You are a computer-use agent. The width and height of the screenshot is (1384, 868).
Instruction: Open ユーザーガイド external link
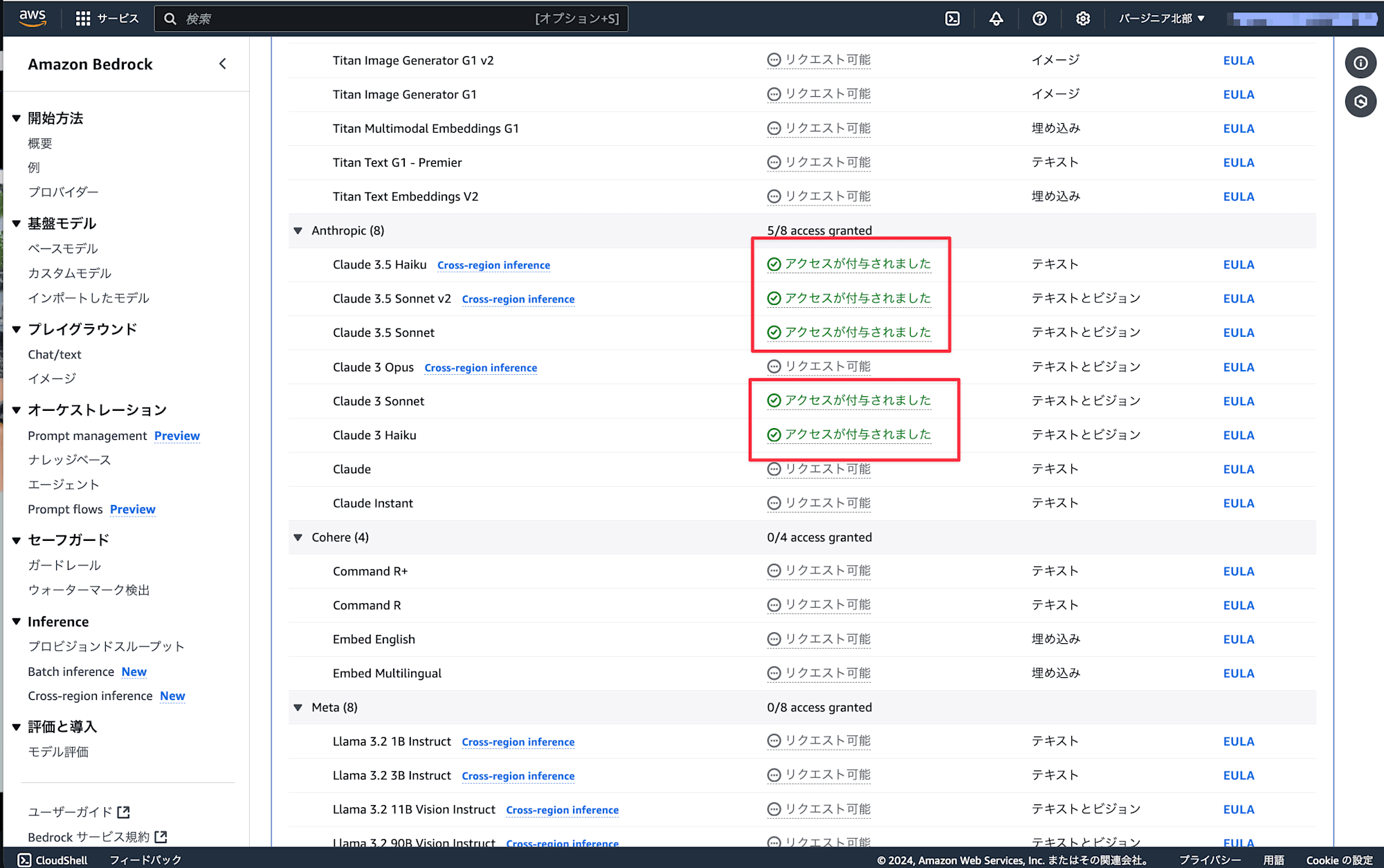(x=79, y=812)
